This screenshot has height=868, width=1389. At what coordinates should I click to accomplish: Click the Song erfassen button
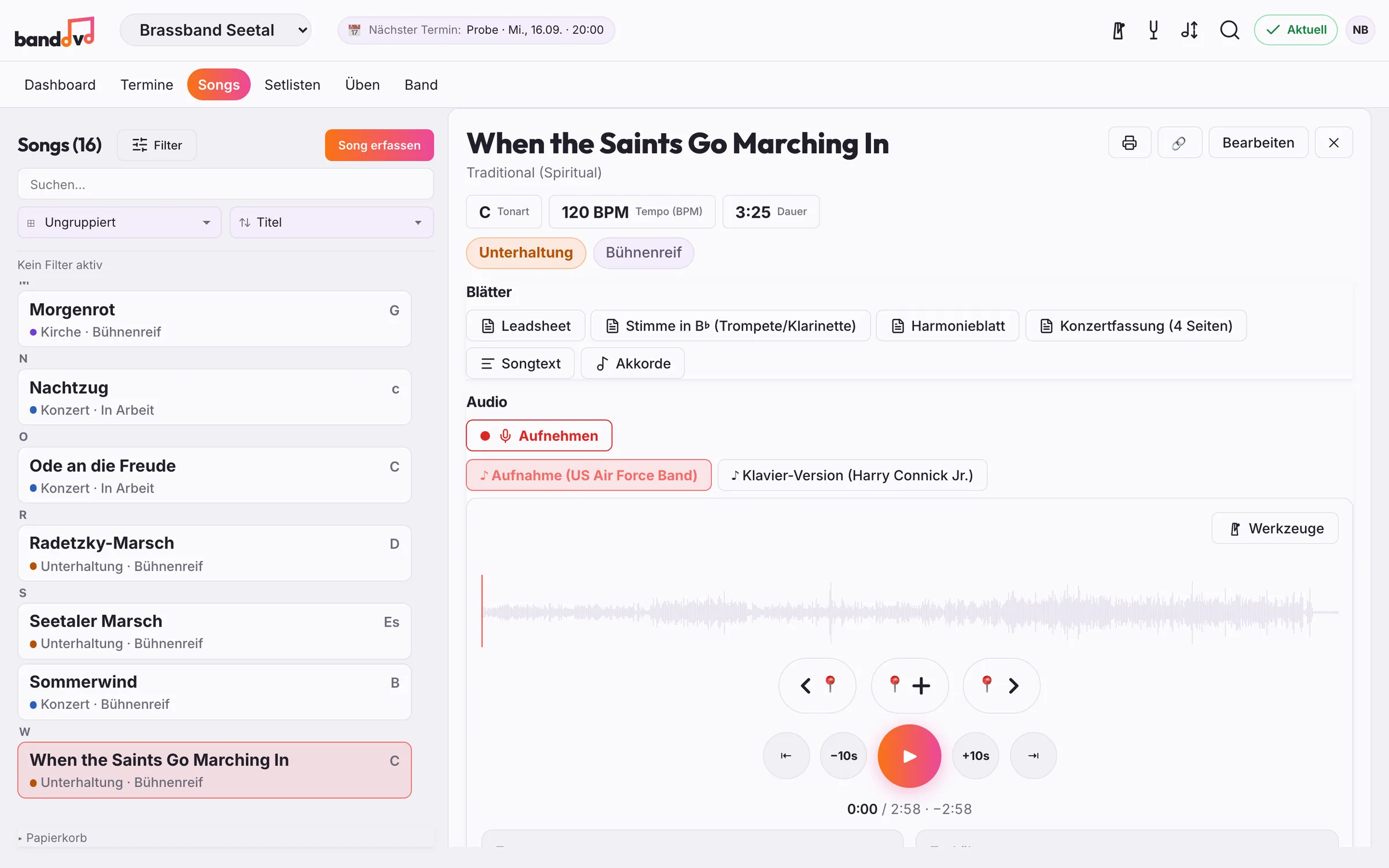click(379, 145)
